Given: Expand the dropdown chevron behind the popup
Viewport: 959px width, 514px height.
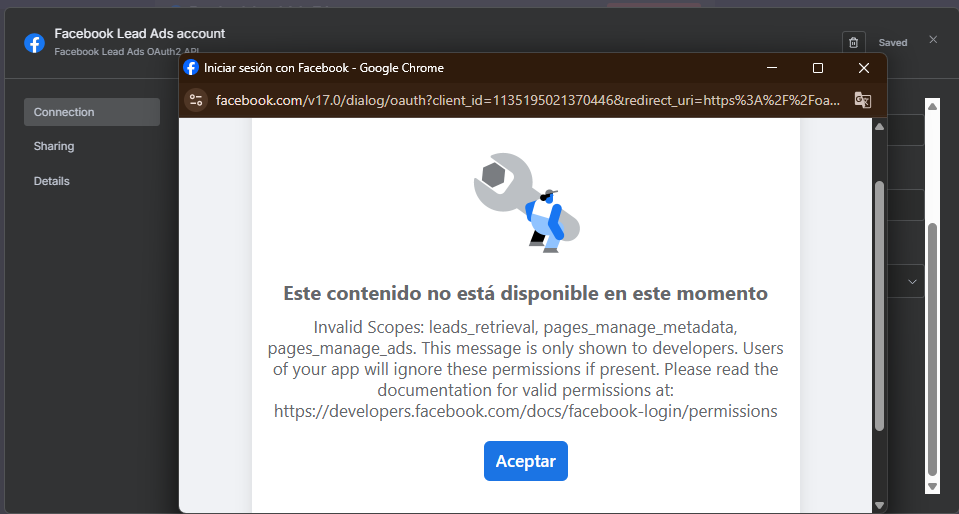Looking at the screenshot, I should pos(912,281).
